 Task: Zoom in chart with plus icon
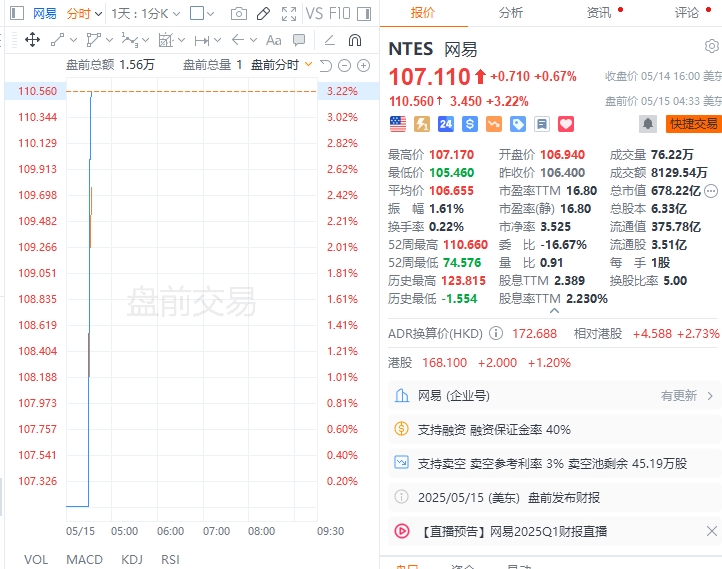click(x=363, y=66)
